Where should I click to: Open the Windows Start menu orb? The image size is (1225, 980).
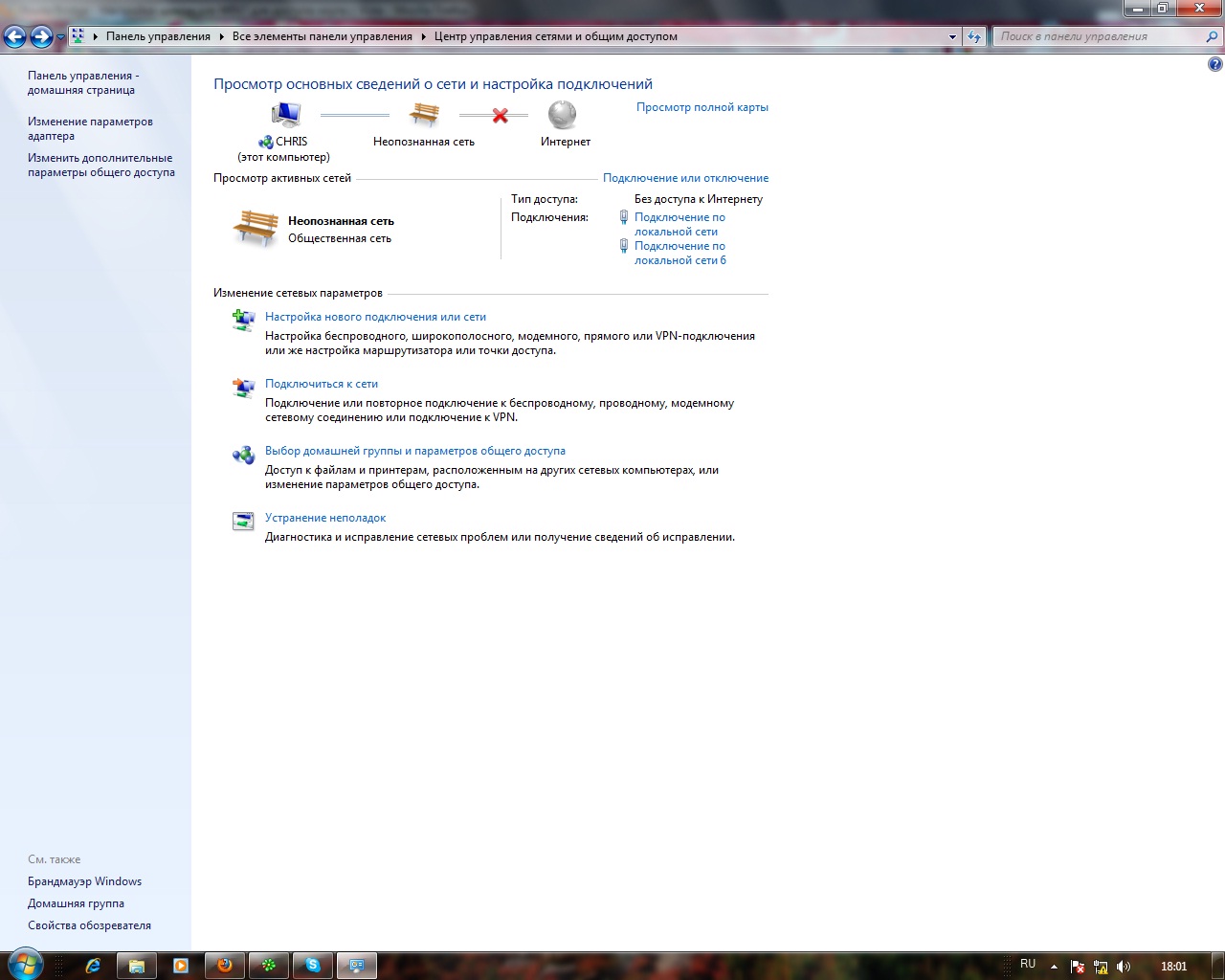point(25,965)
